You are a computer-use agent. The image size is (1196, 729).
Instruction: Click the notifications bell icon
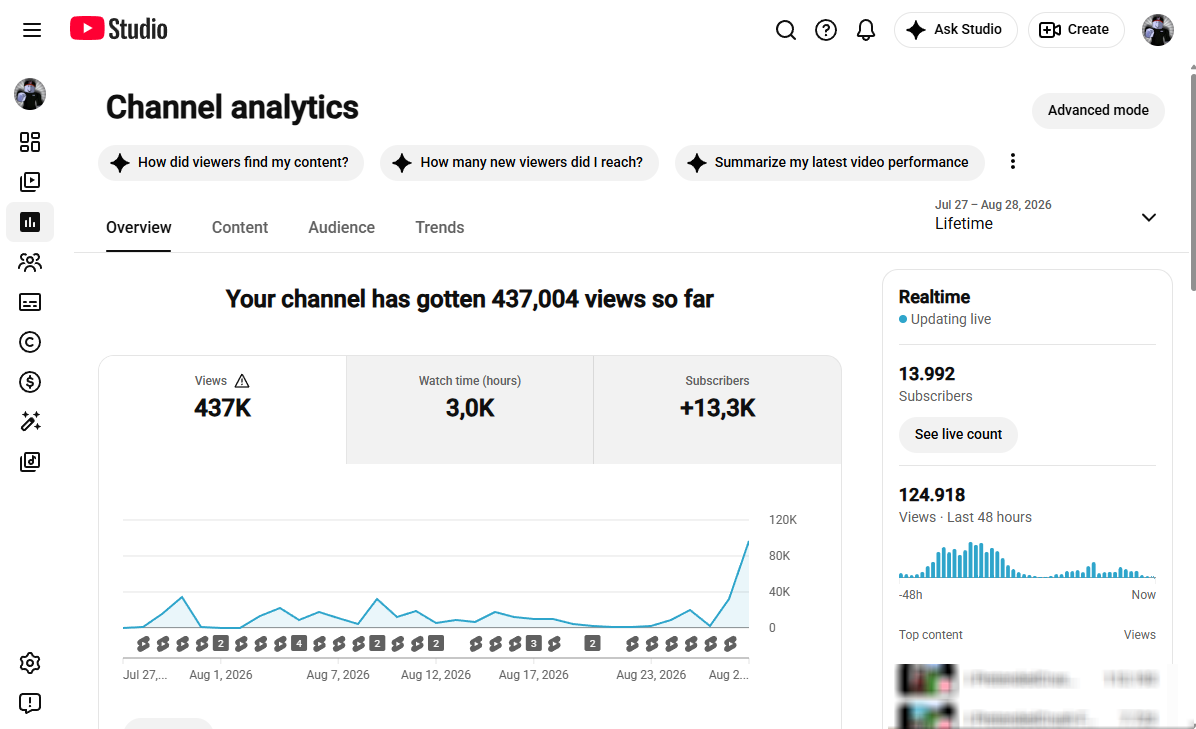866,30
